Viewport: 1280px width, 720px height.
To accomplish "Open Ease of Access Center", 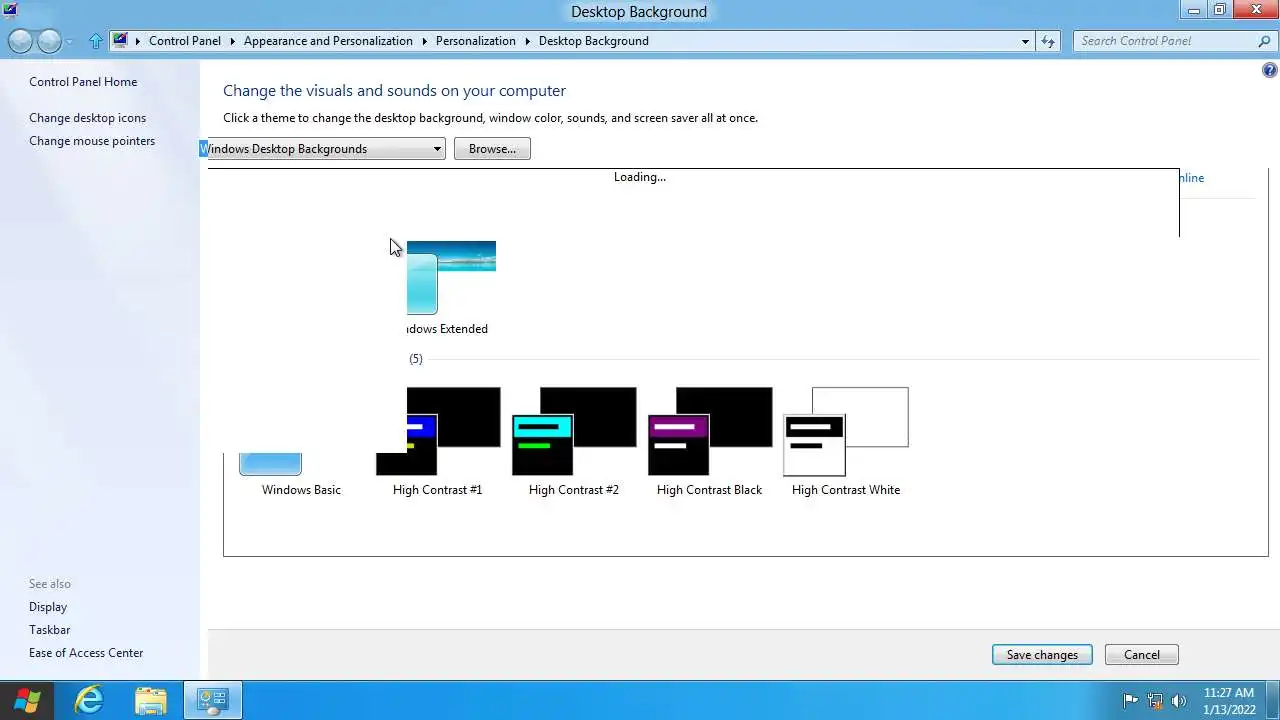I will coord(86,653).
